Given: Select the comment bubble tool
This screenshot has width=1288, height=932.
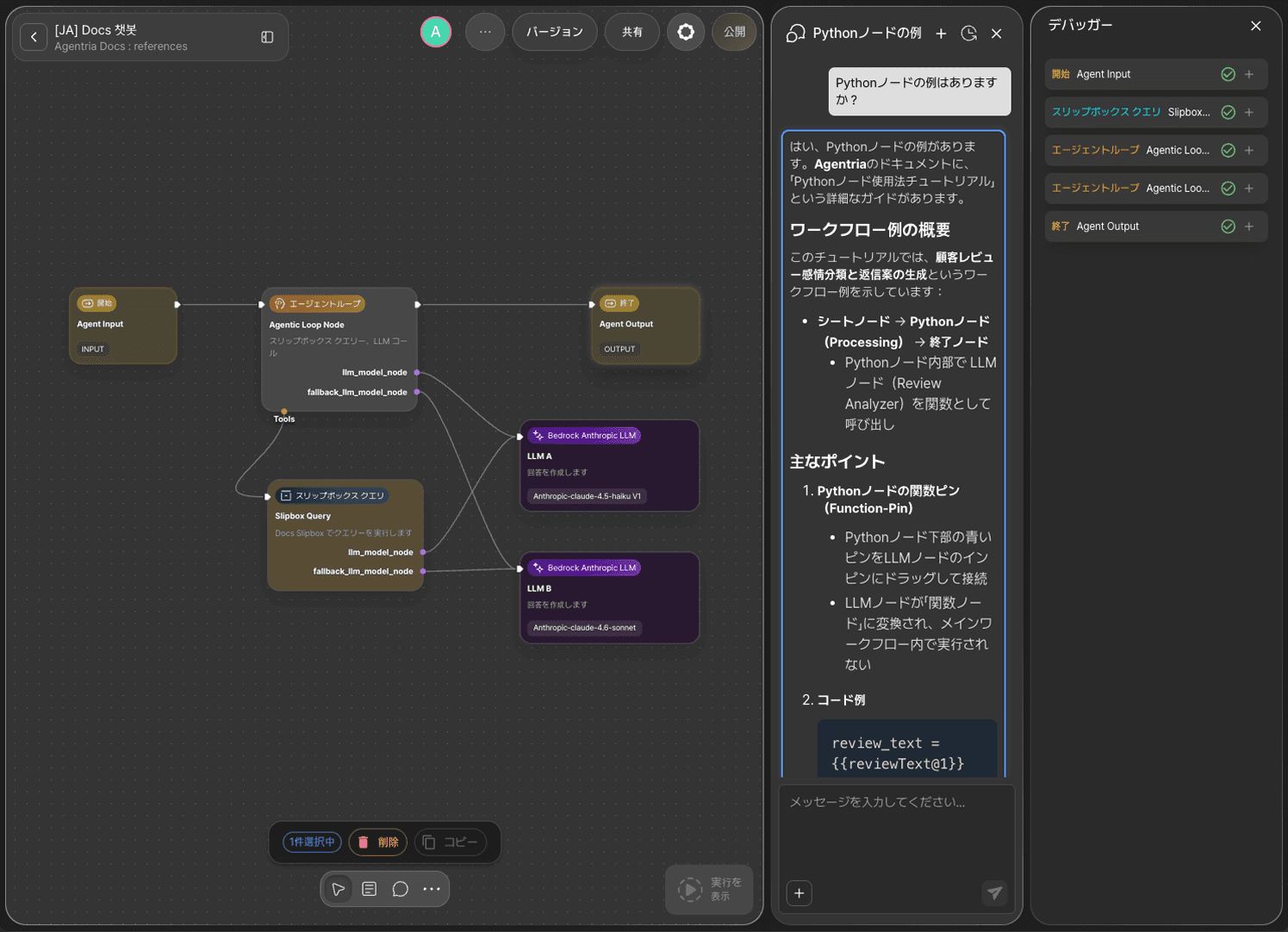Looking at the screenshot, I should pos(401,889).
